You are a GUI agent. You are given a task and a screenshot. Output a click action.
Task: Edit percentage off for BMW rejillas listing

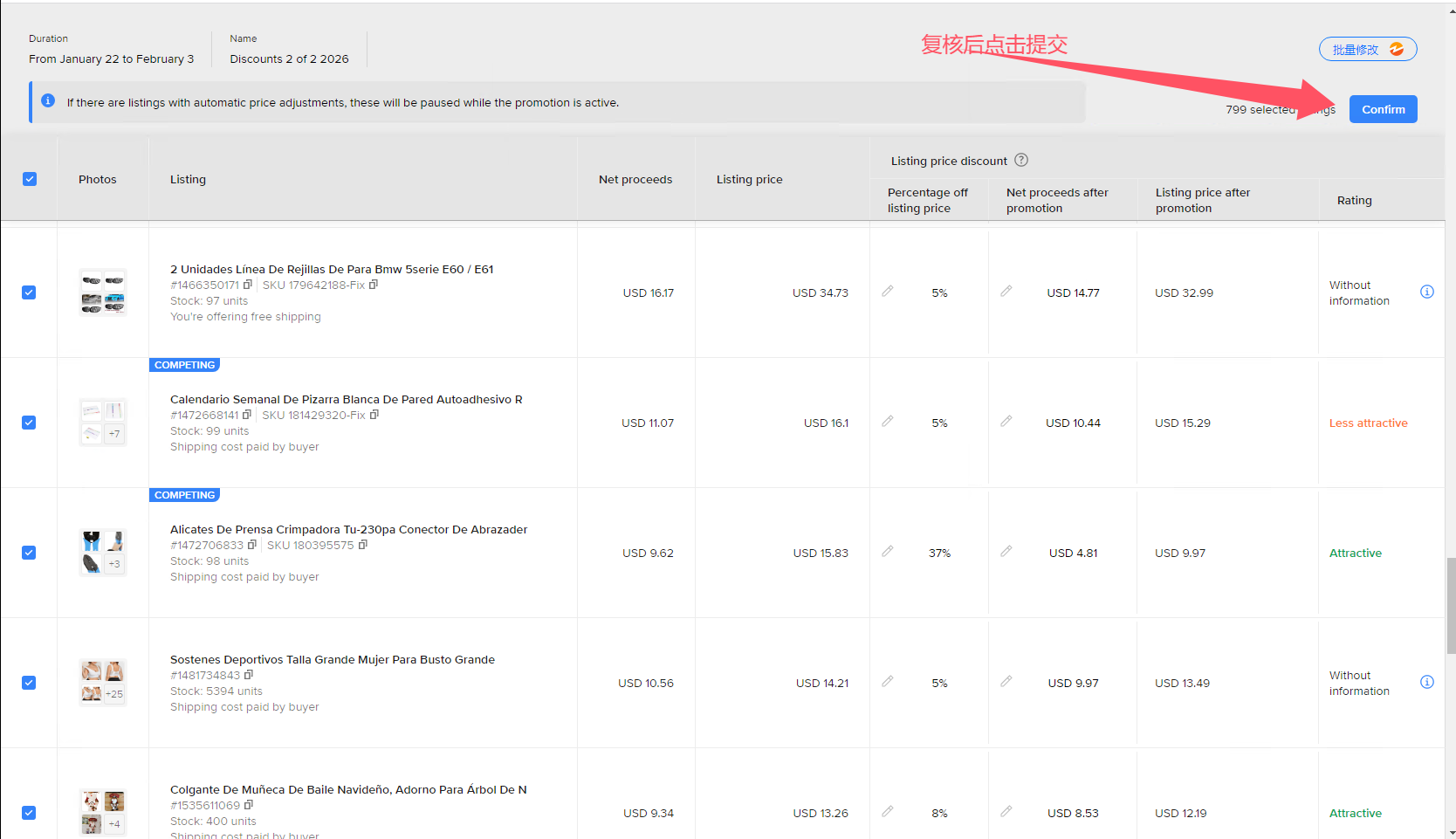(x=888, y=292)
